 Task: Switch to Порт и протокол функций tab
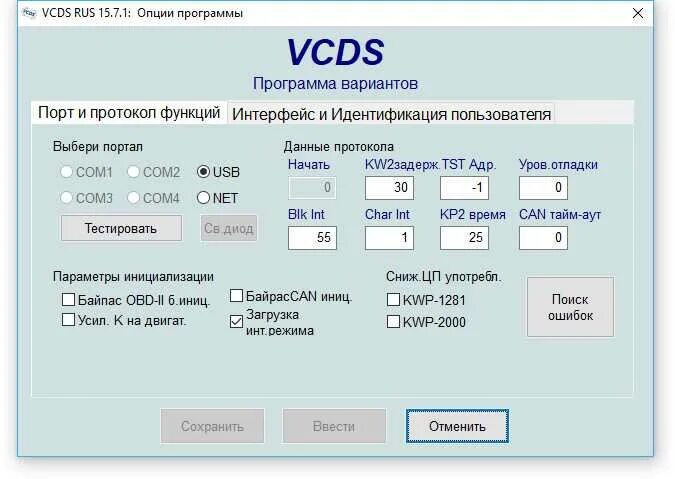pyautogui.click(x=129, y=113)
